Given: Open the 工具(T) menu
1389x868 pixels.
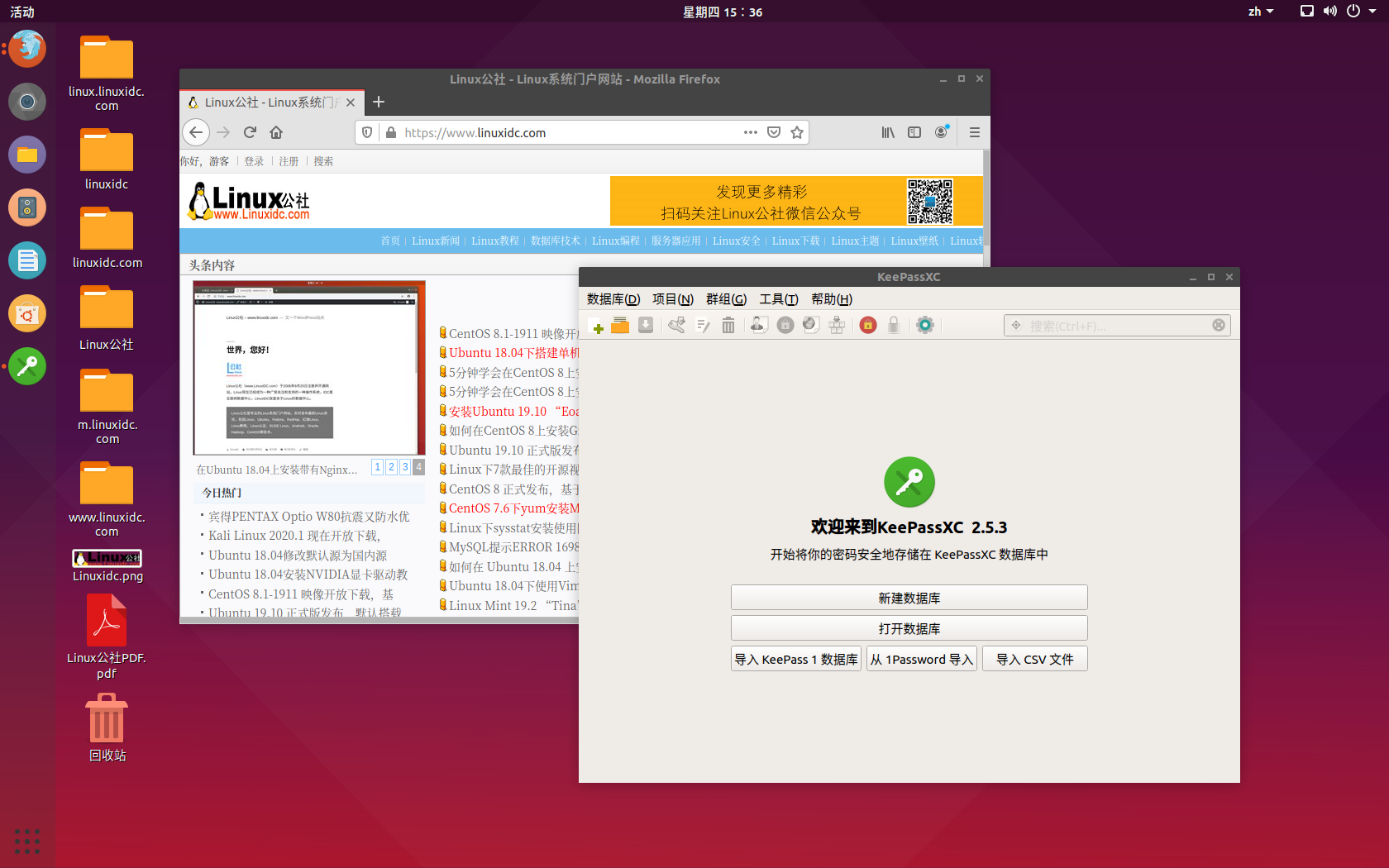Looking at the screenshot, I should point(777,299).
